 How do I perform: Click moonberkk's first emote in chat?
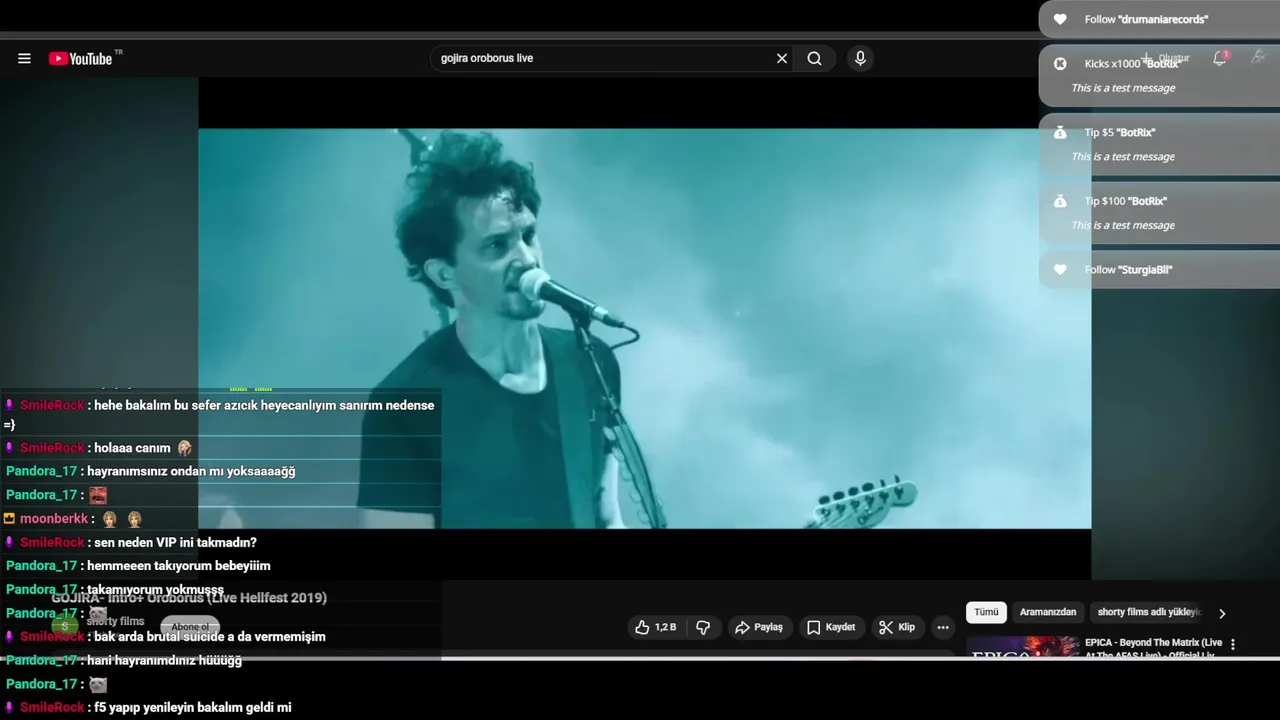click(110, 519)
